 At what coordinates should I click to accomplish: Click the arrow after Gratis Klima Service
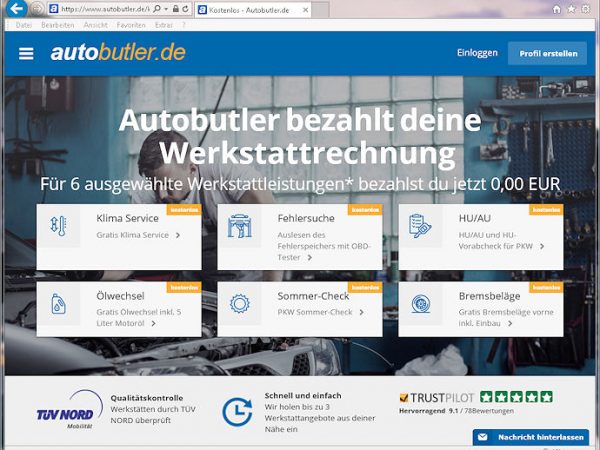point(178,235)
